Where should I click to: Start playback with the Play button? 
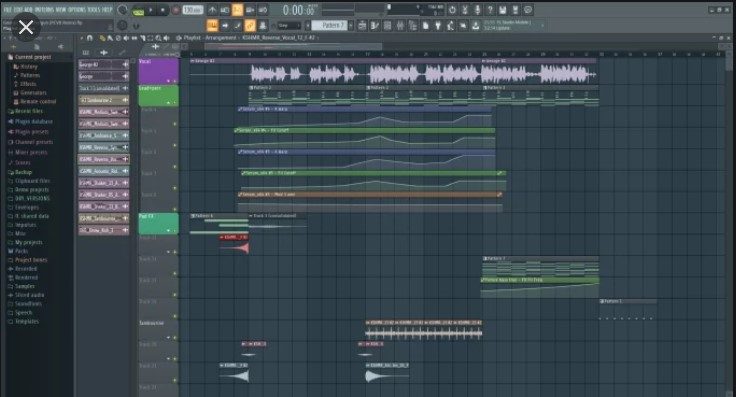coord(151,10)
